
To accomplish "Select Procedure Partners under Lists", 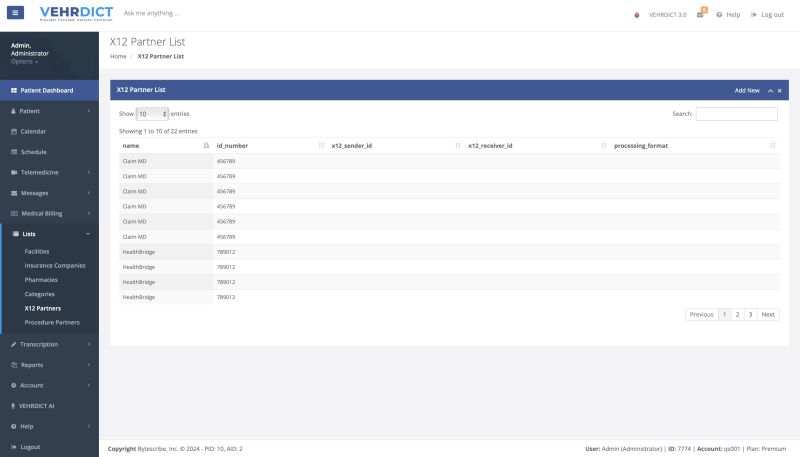I will (x=52, y=322).
